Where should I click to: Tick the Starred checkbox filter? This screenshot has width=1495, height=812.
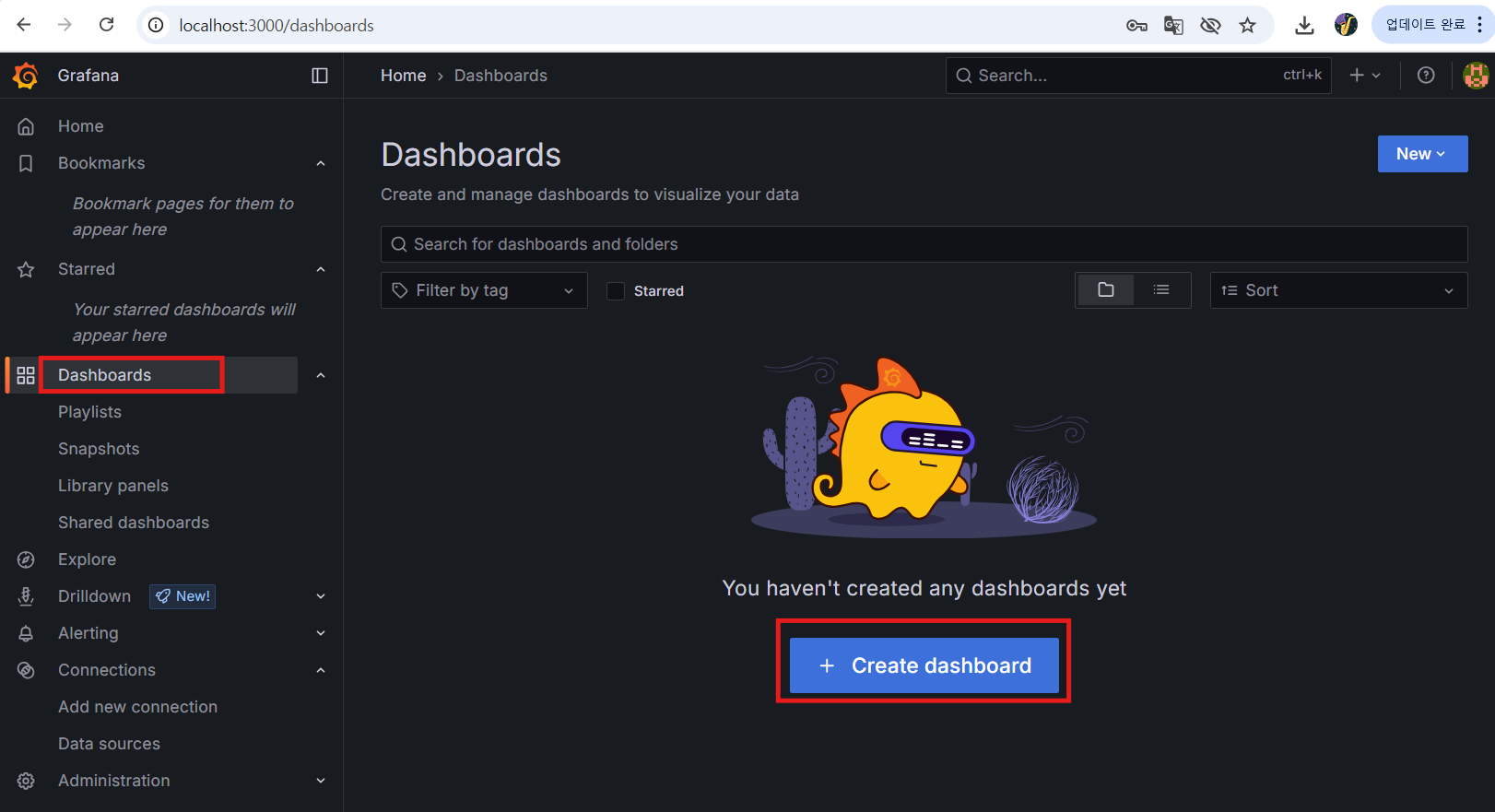(616, 291)
